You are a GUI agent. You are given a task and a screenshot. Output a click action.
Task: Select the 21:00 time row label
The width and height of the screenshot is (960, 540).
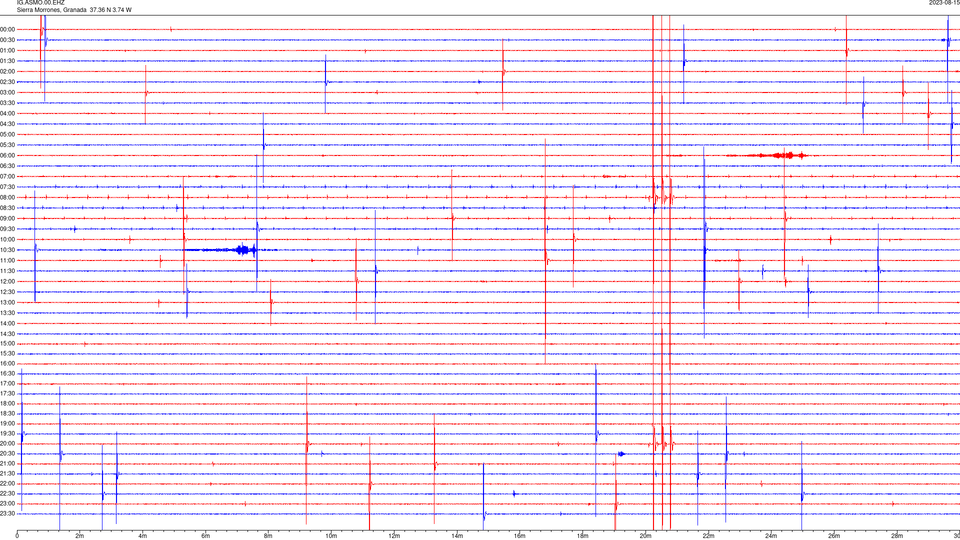7,463
